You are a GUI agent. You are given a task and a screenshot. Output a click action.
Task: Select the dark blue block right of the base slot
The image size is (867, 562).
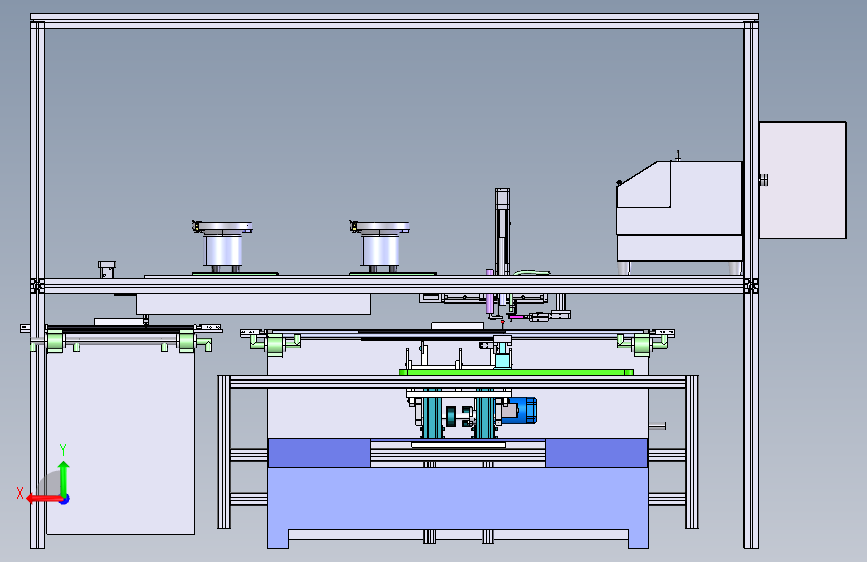tap(597, 453)
